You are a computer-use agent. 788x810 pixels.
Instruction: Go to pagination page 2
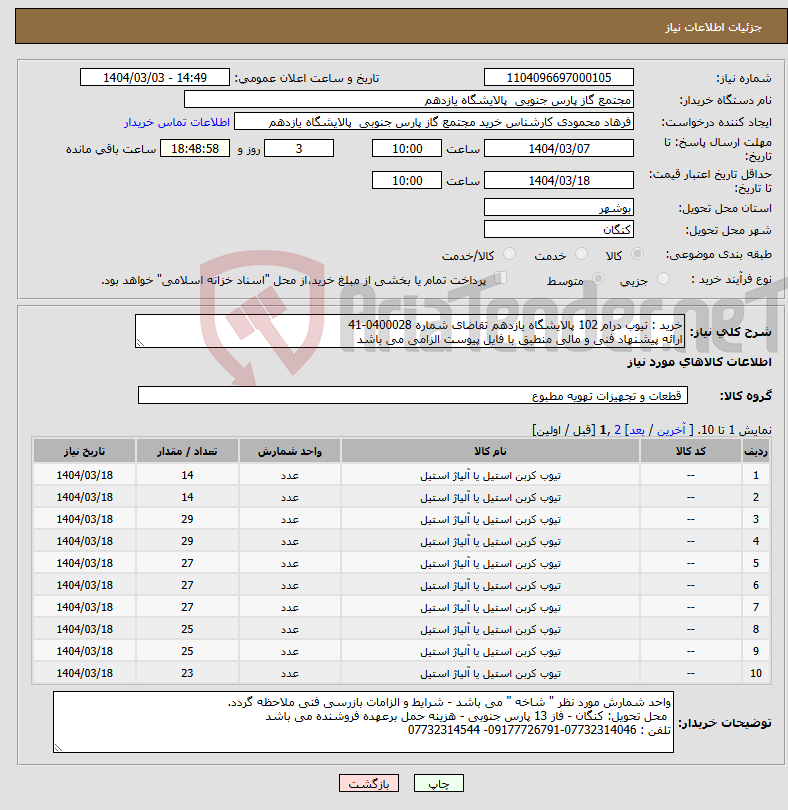coord(617,430)
